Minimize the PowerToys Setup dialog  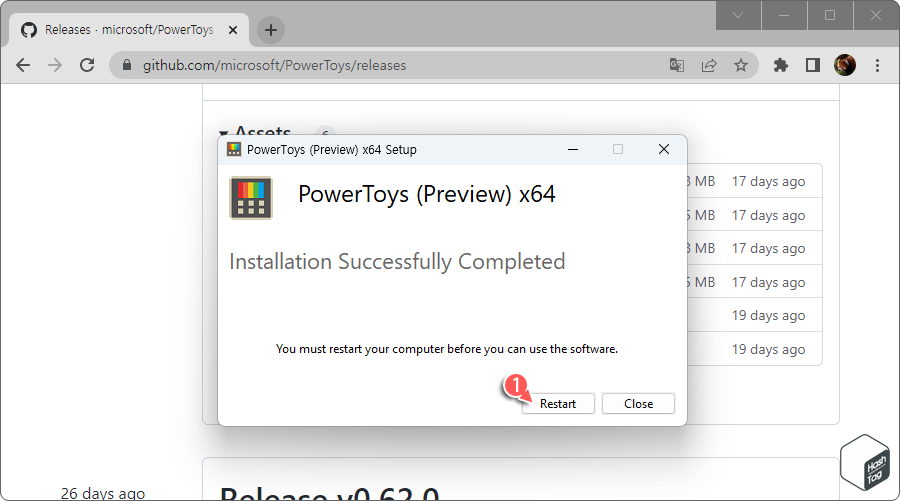573,149
